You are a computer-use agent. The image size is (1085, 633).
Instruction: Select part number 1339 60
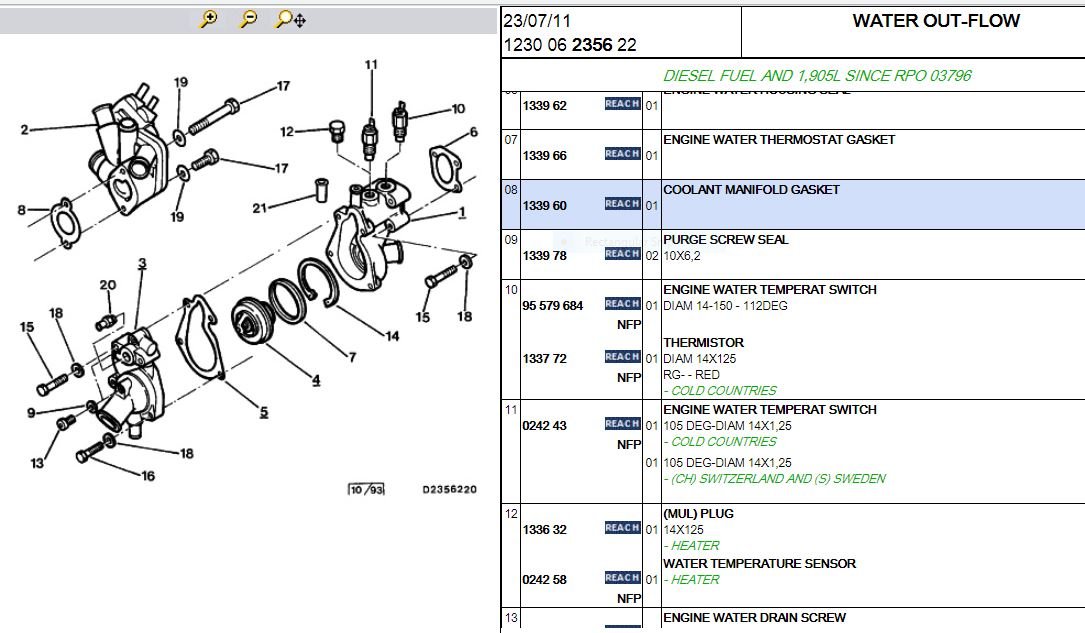click(545, 205)
